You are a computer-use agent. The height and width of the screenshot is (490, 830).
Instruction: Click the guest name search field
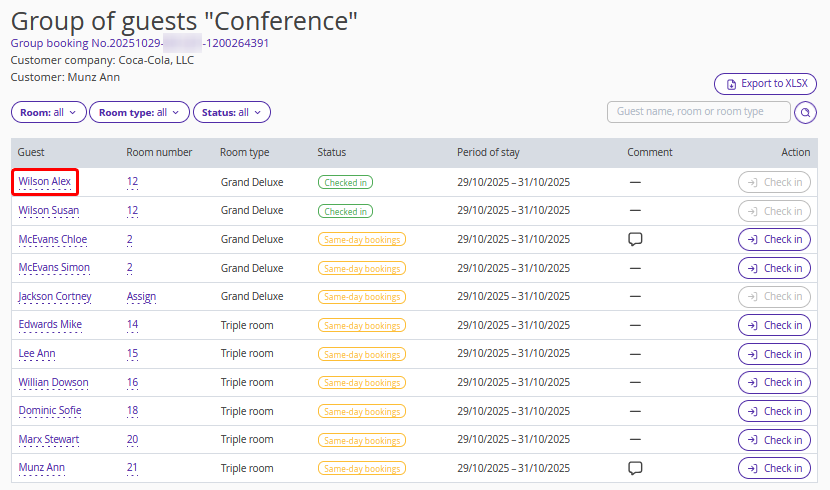698,112
